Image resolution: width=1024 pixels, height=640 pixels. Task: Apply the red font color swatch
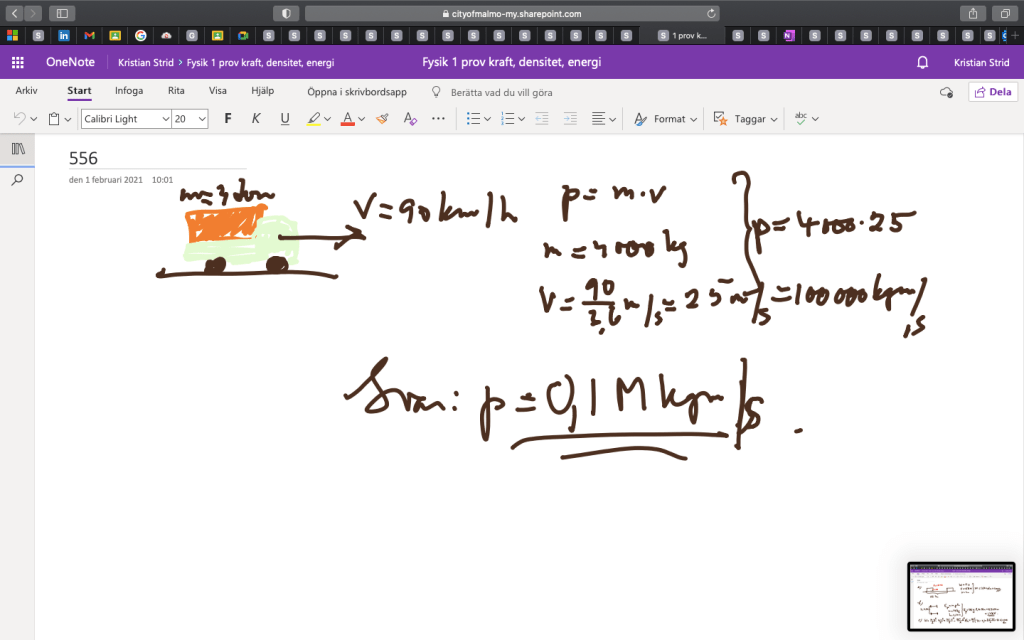[x=346, y=118]
